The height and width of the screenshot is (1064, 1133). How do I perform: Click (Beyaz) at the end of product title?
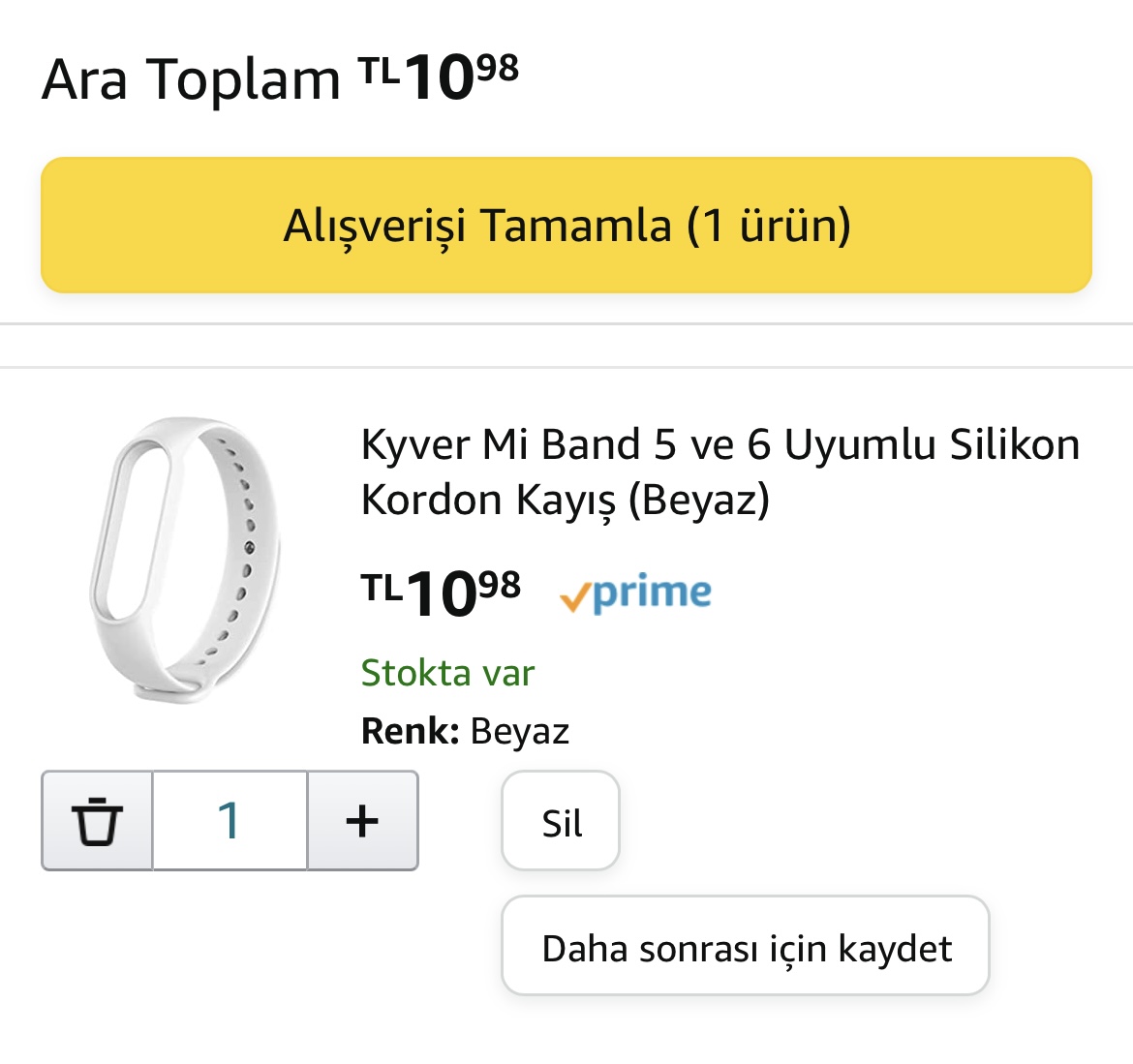[x=699, y=501]
